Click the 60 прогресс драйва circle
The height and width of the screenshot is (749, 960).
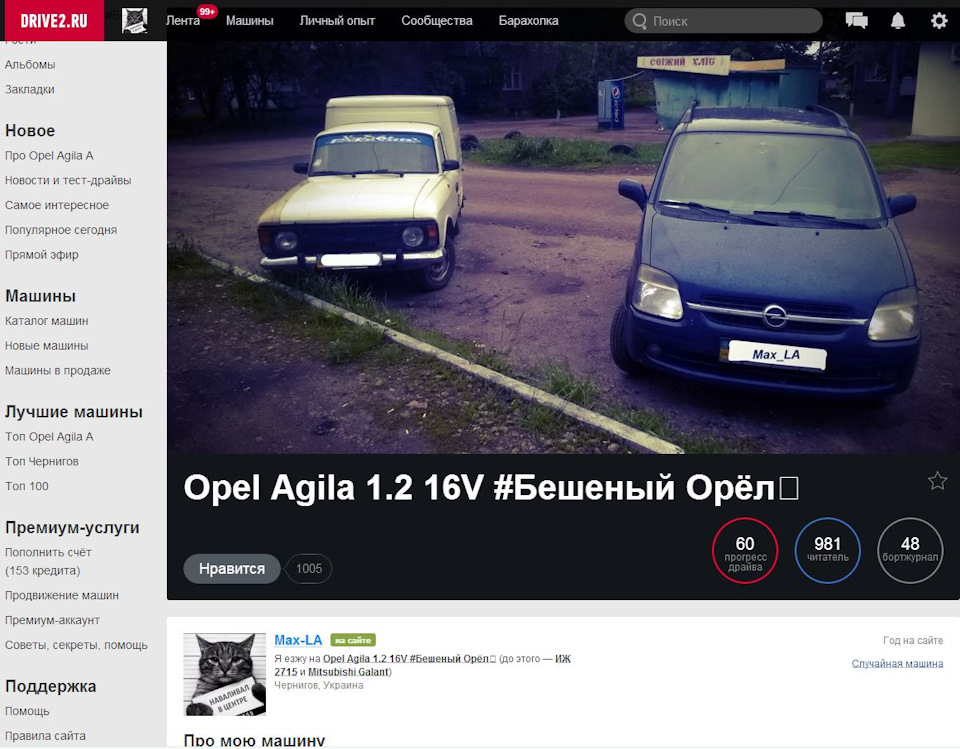click(745, 550)
